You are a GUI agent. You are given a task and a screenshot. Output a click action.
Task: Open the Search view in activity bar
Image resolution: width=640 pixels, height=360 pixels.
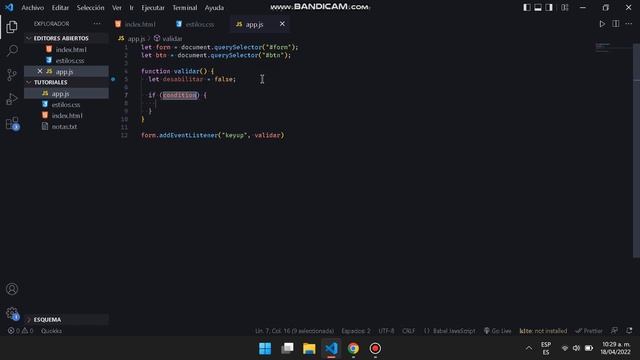coord(12,51)
